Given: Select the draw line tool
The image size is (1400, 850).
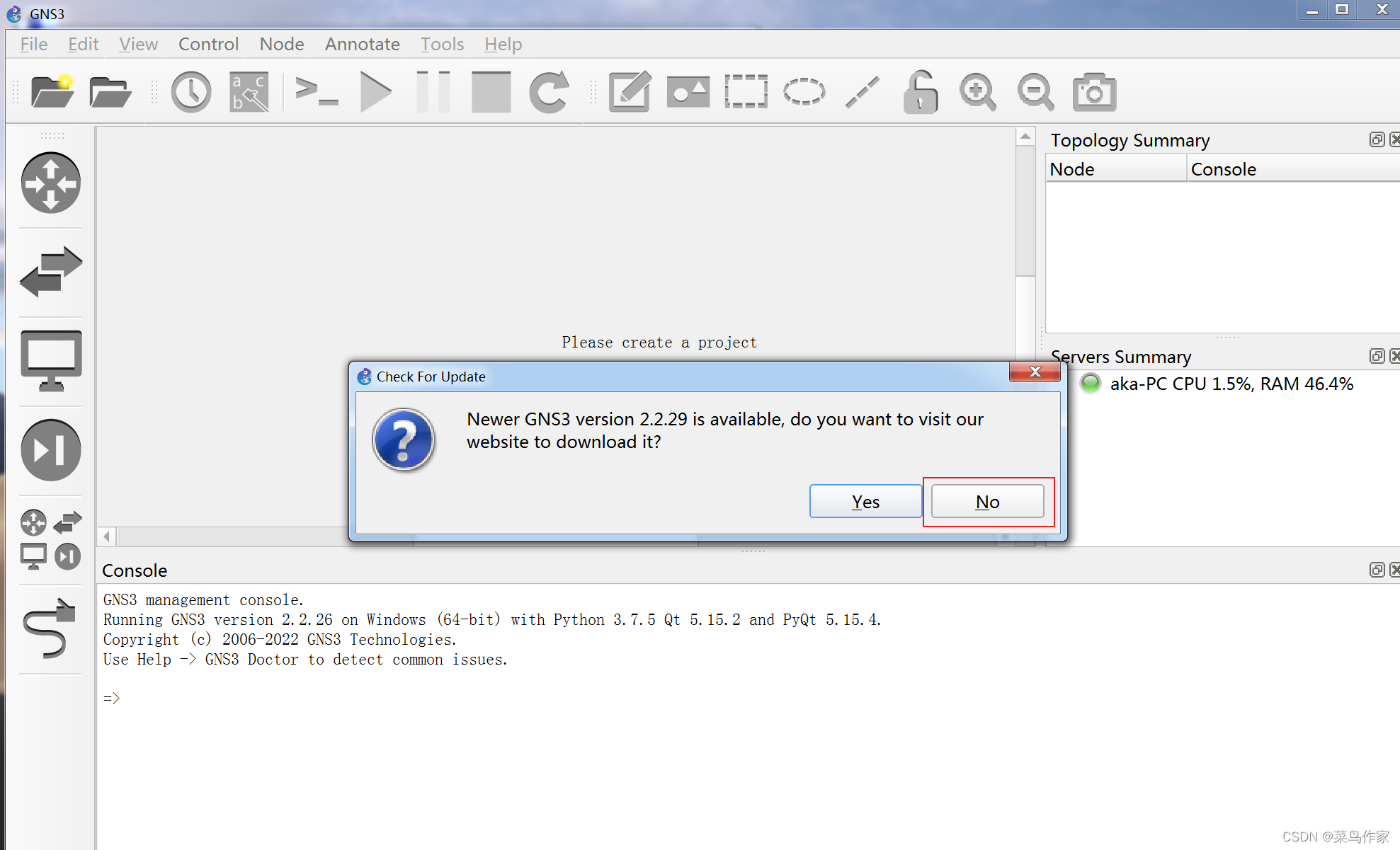Looking at the screenshot, I should (862, 92).
